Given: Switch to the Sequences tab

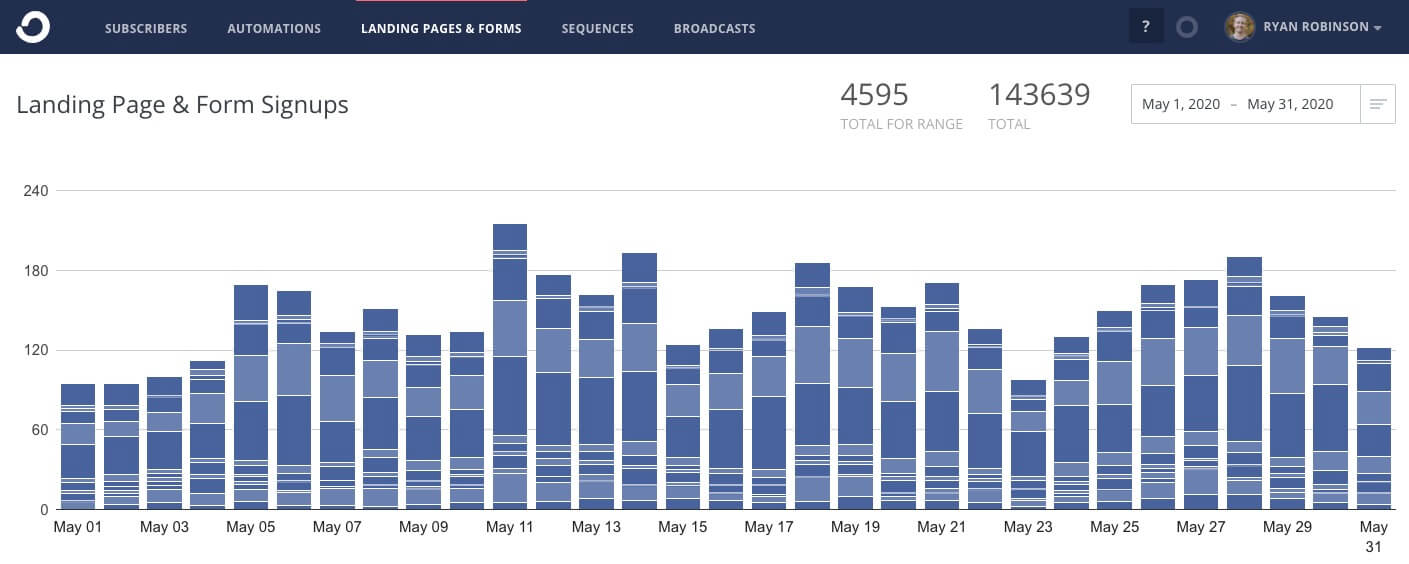Looking at the screenshot, I should (597, 28).
